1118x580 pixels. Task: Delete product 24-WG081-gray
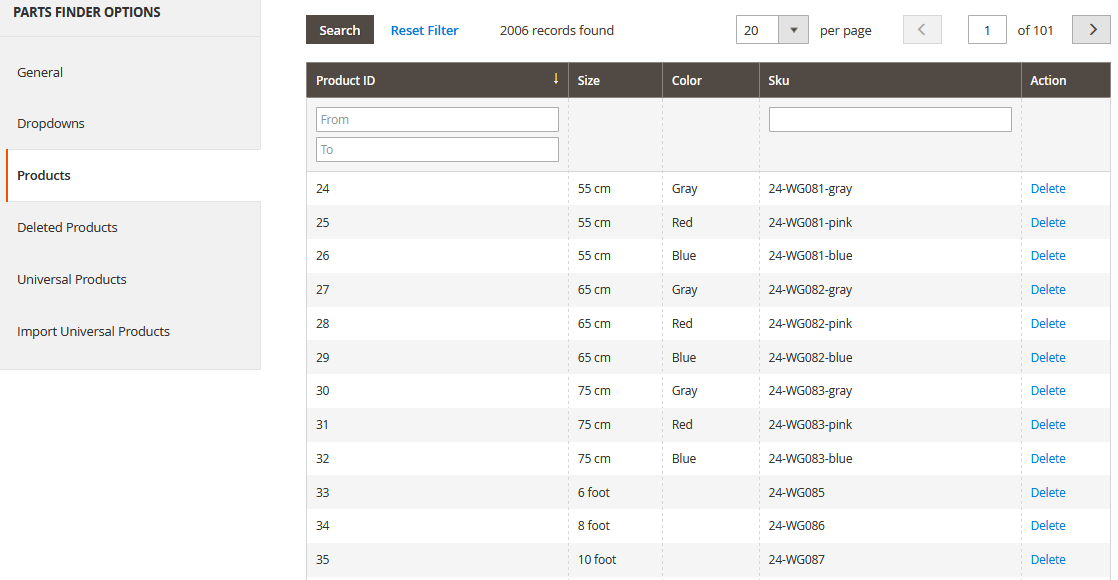coord(1048,188)
